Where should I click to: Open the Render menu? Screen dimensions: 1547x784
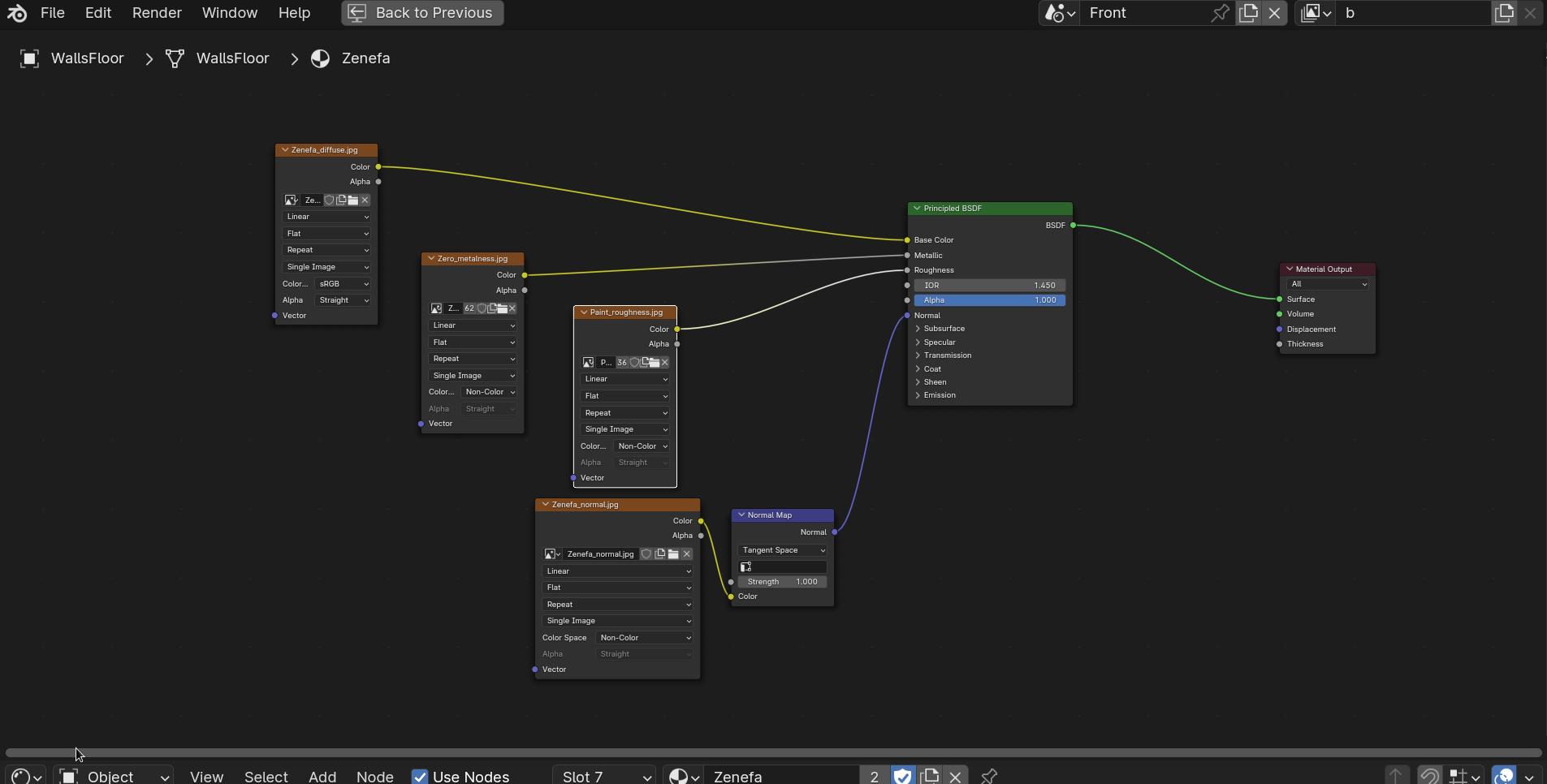click(157, 13)
